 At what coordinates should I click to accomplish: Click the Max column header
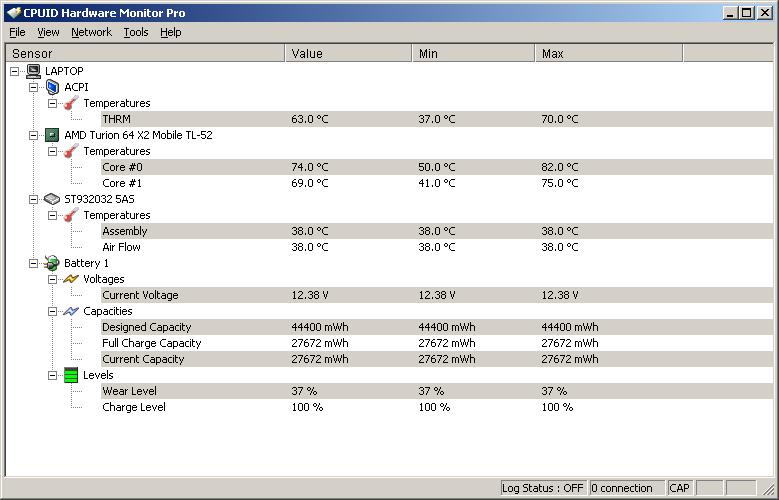click(609, 53)
